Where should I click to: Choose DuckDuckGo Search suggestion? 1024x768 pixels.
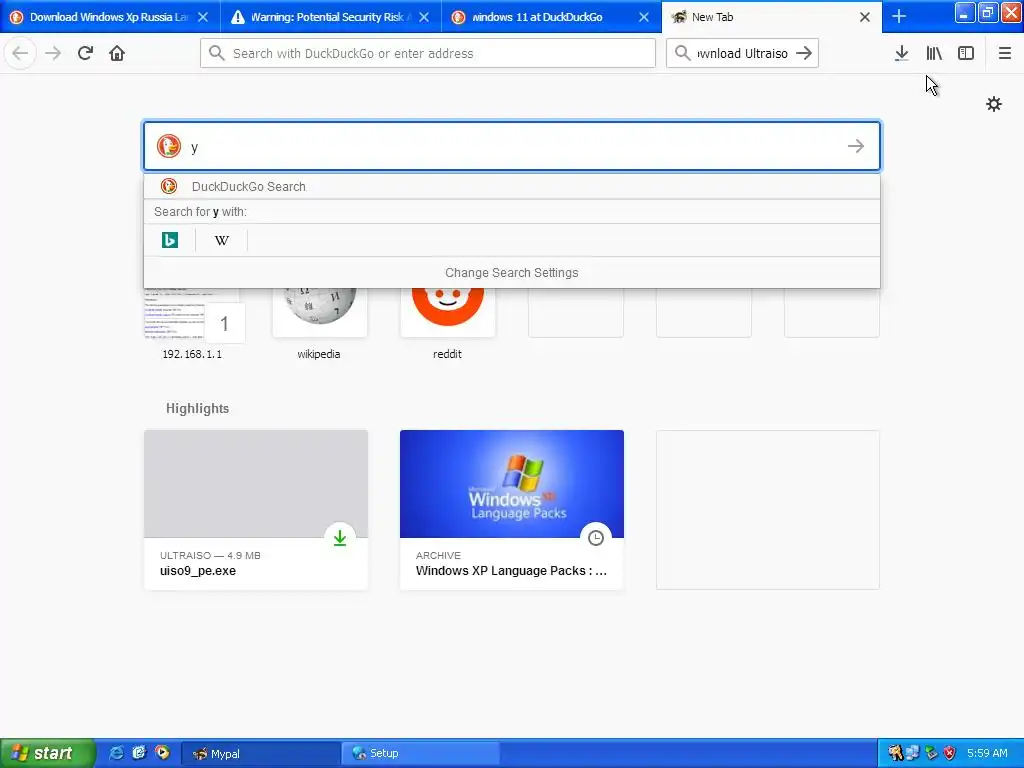(x=512, y=187)
